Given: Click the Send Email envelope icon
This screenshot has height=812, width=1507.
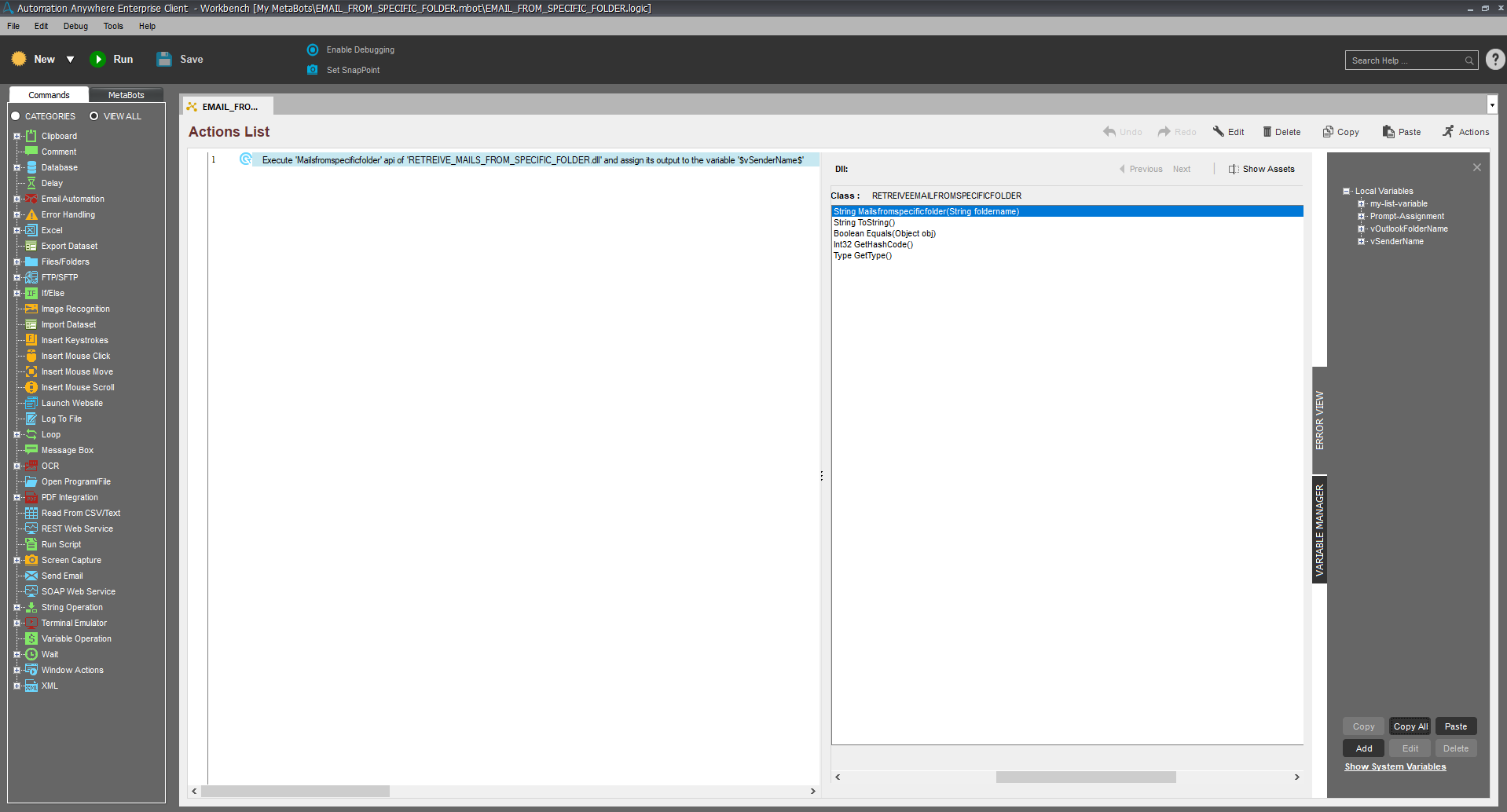Looking at the screenshot, I should (x=31, y=576).
